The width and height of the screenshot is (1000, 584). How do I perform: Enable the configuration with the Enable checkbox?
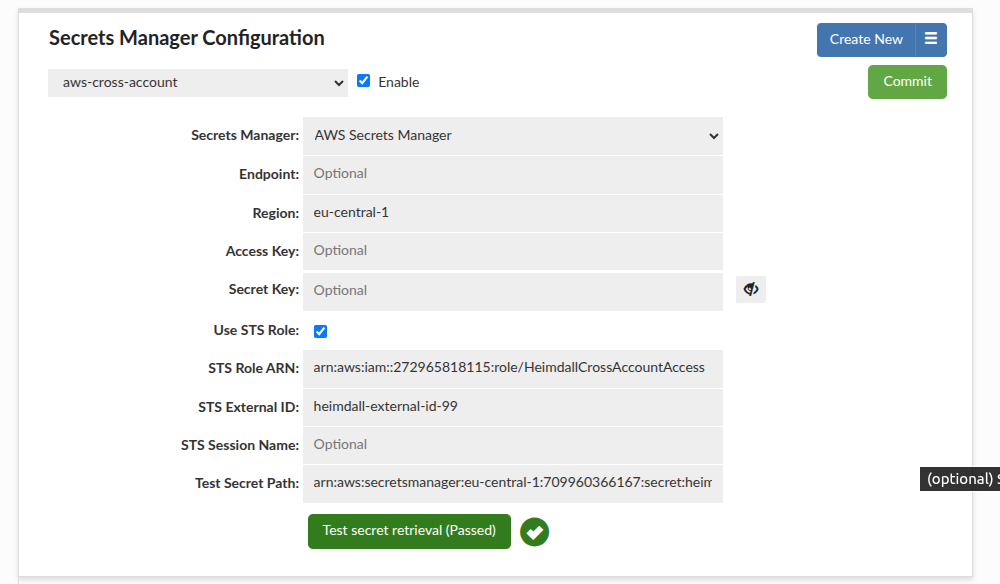click(363, 81)
